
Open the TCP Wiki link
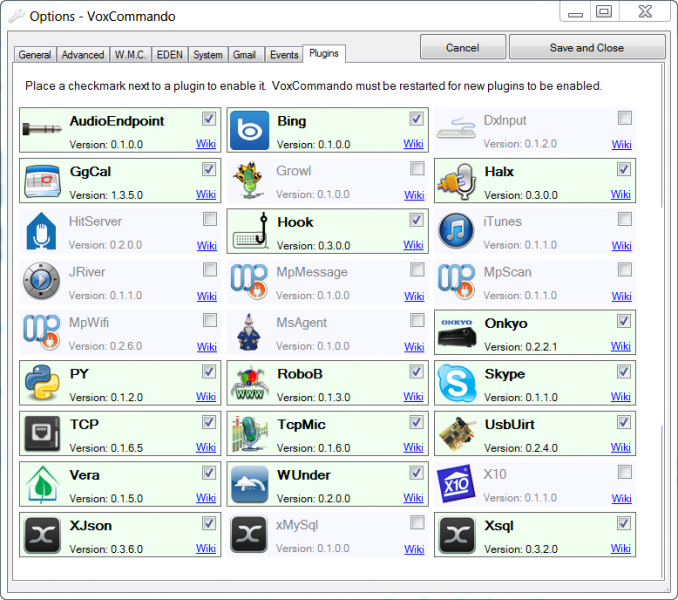click(206, 447)
